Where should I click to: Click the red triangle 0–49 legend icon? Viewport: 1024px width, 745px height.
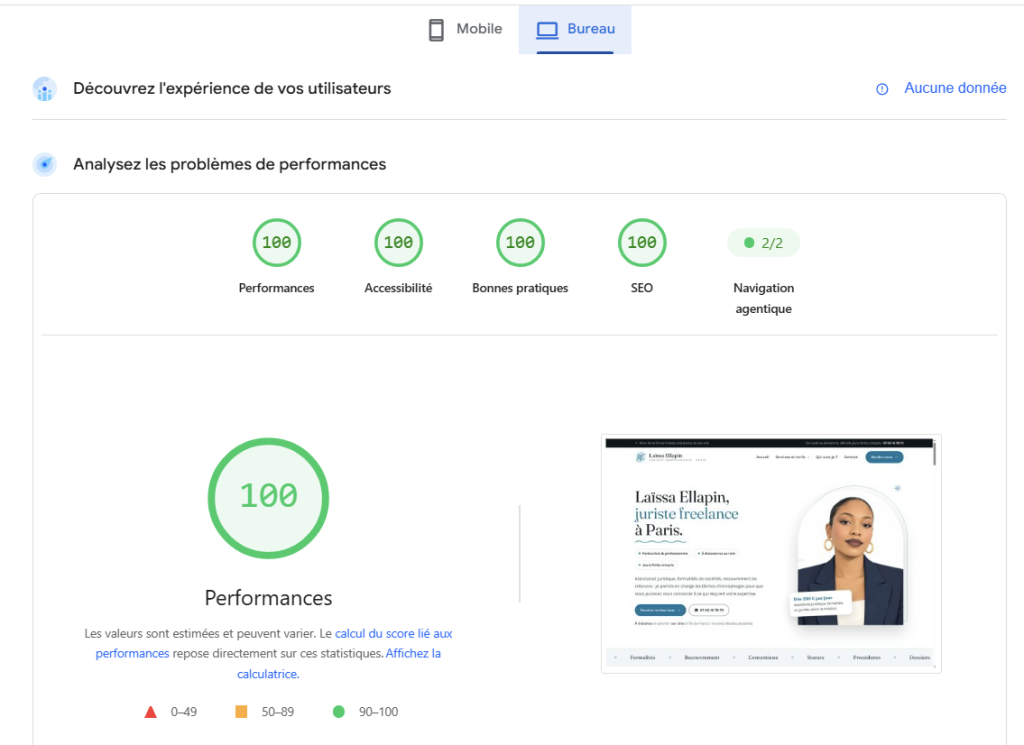point(151,712)
